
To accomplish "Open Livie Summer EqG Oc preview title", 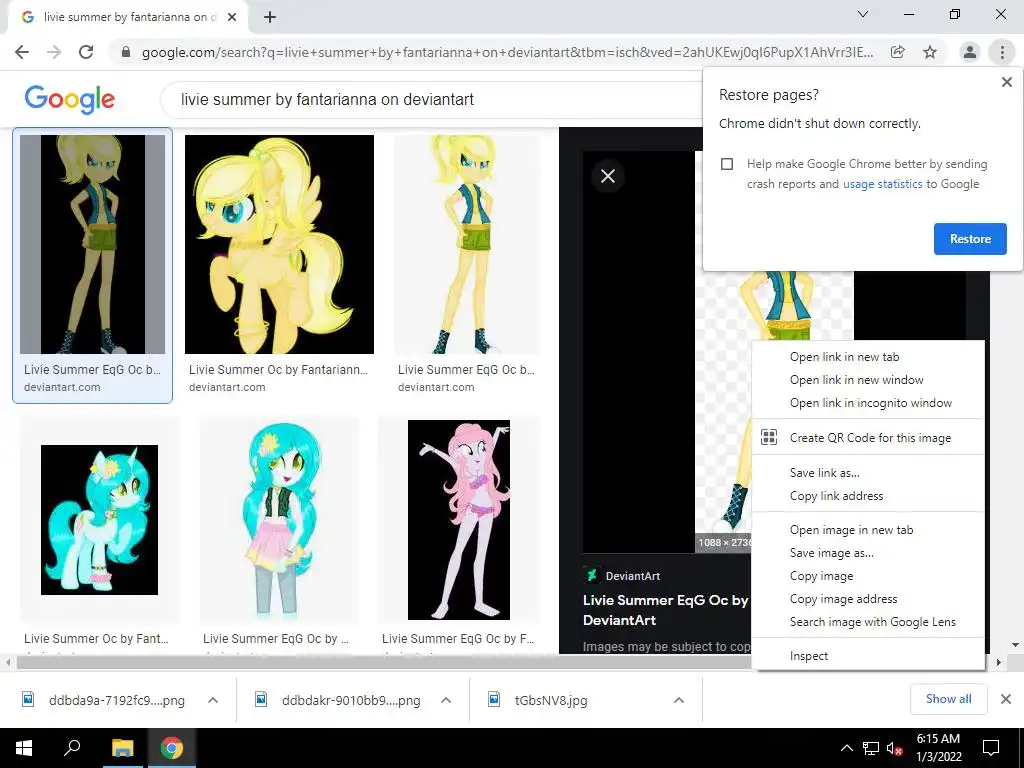I will [666, 610].
